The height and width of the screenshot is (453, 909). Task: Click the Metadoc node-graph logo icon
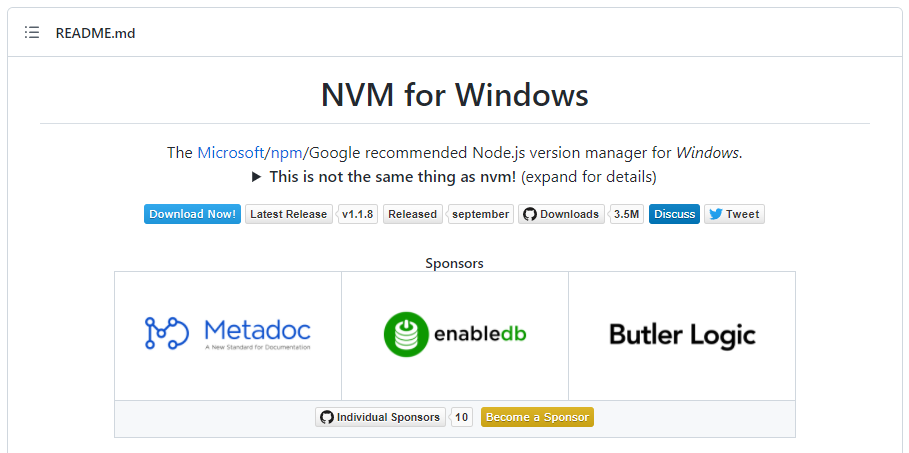click(167, 333)
